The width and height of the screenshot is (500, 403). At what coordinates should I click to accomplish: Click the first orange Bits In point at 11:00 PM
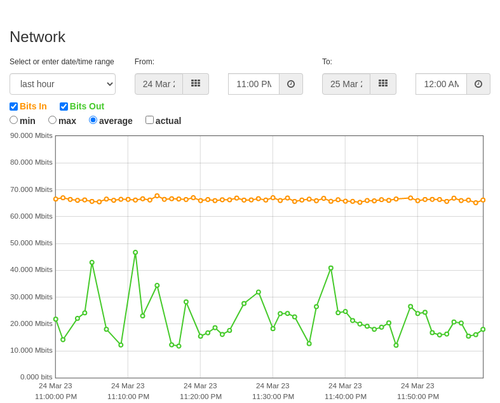click(56, 199)
